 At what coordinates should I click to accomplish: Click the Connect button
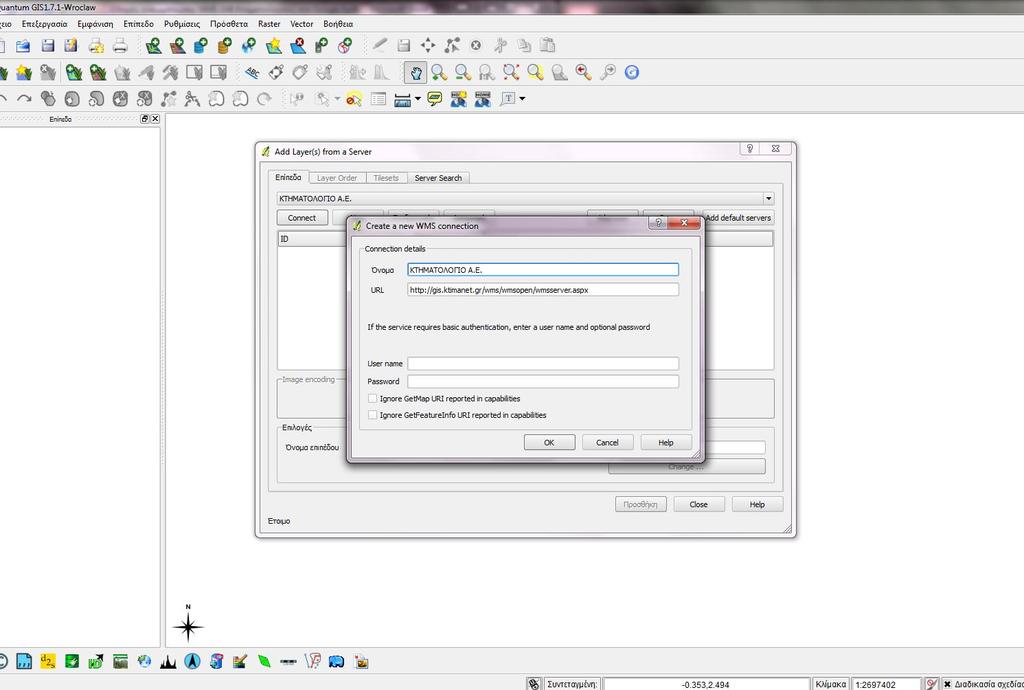coord(302,218)
